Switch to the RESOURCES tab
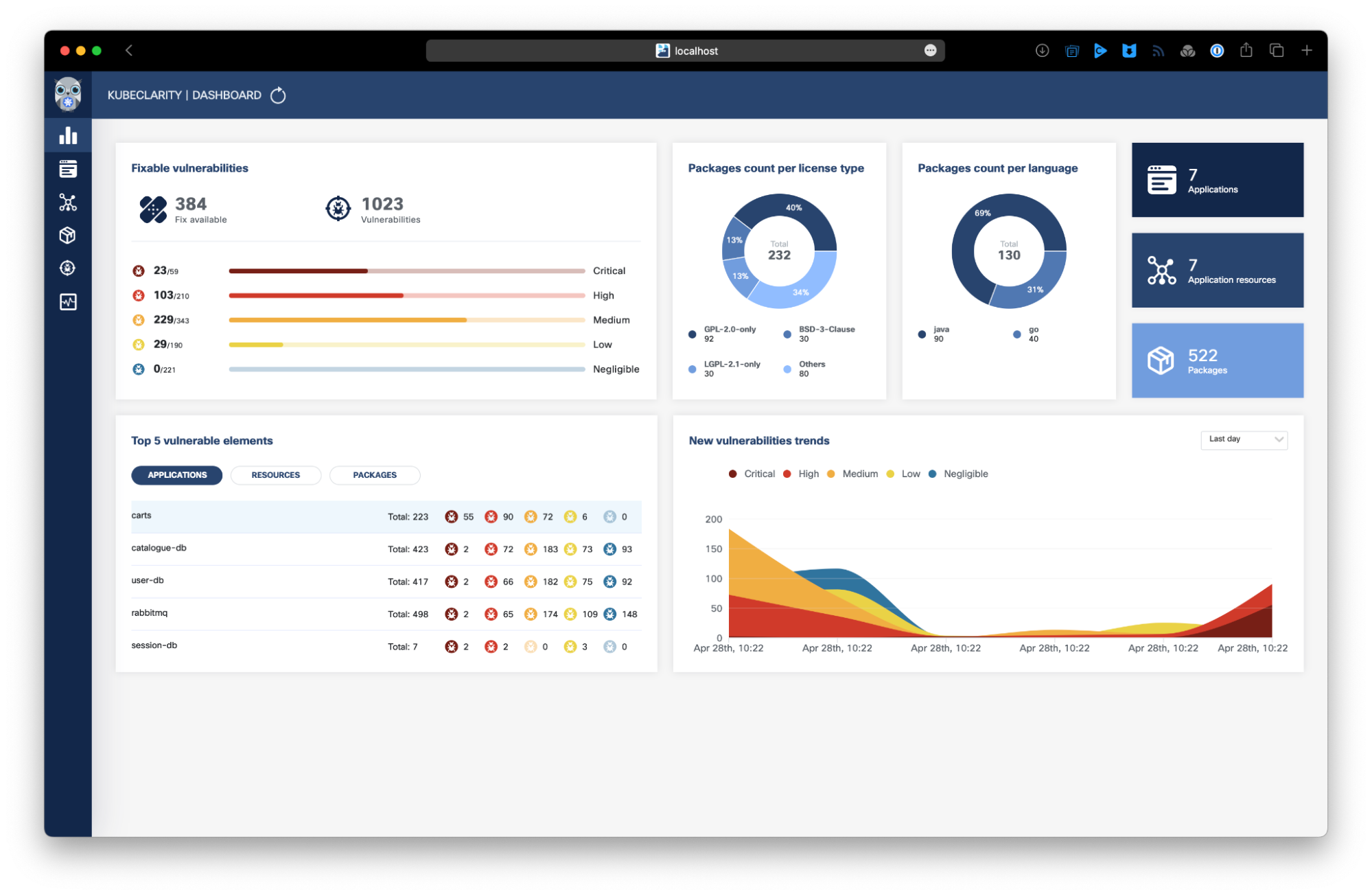Image resolution: width=1372 pixels, height=896 pixels. pyautogui.click(x=275, y=475)
